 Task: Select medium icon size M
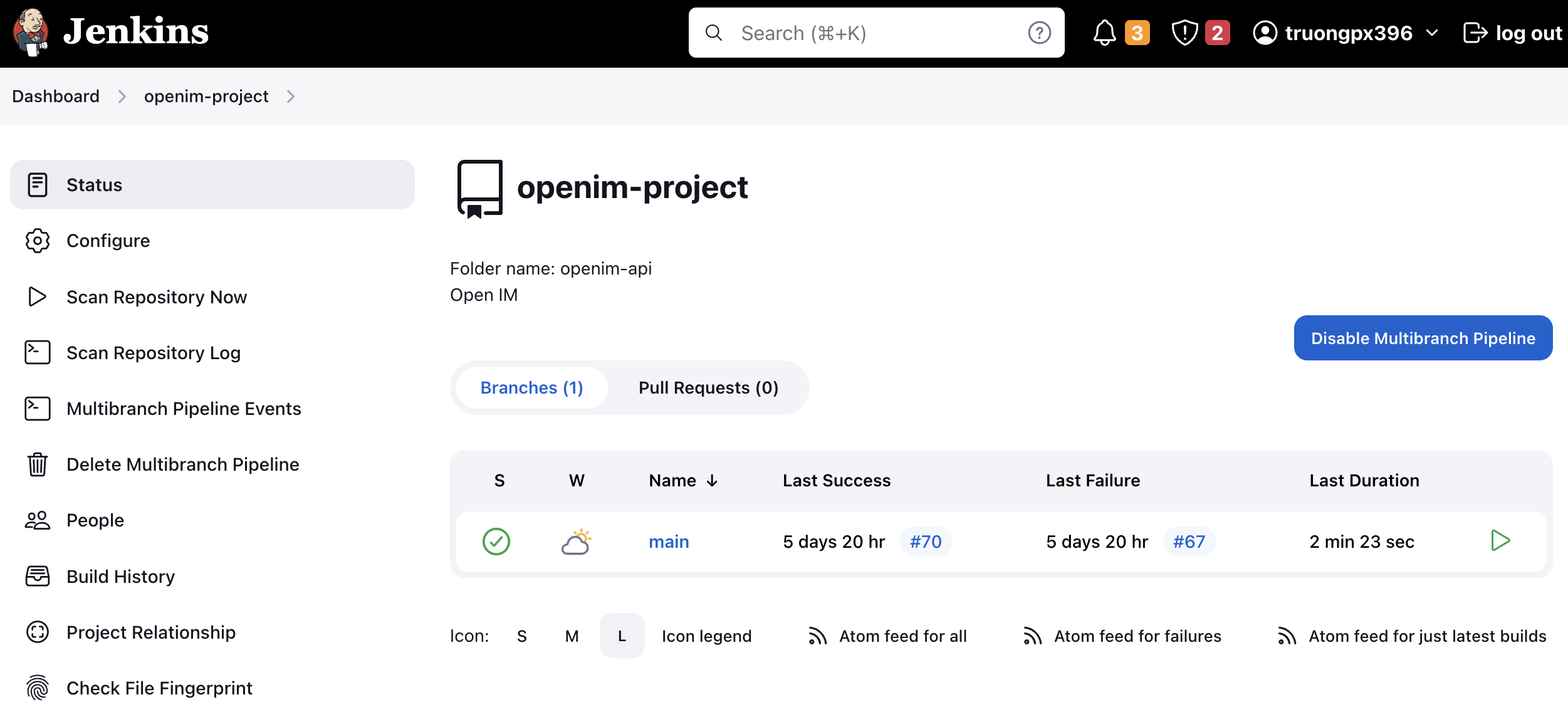(572, 636)
